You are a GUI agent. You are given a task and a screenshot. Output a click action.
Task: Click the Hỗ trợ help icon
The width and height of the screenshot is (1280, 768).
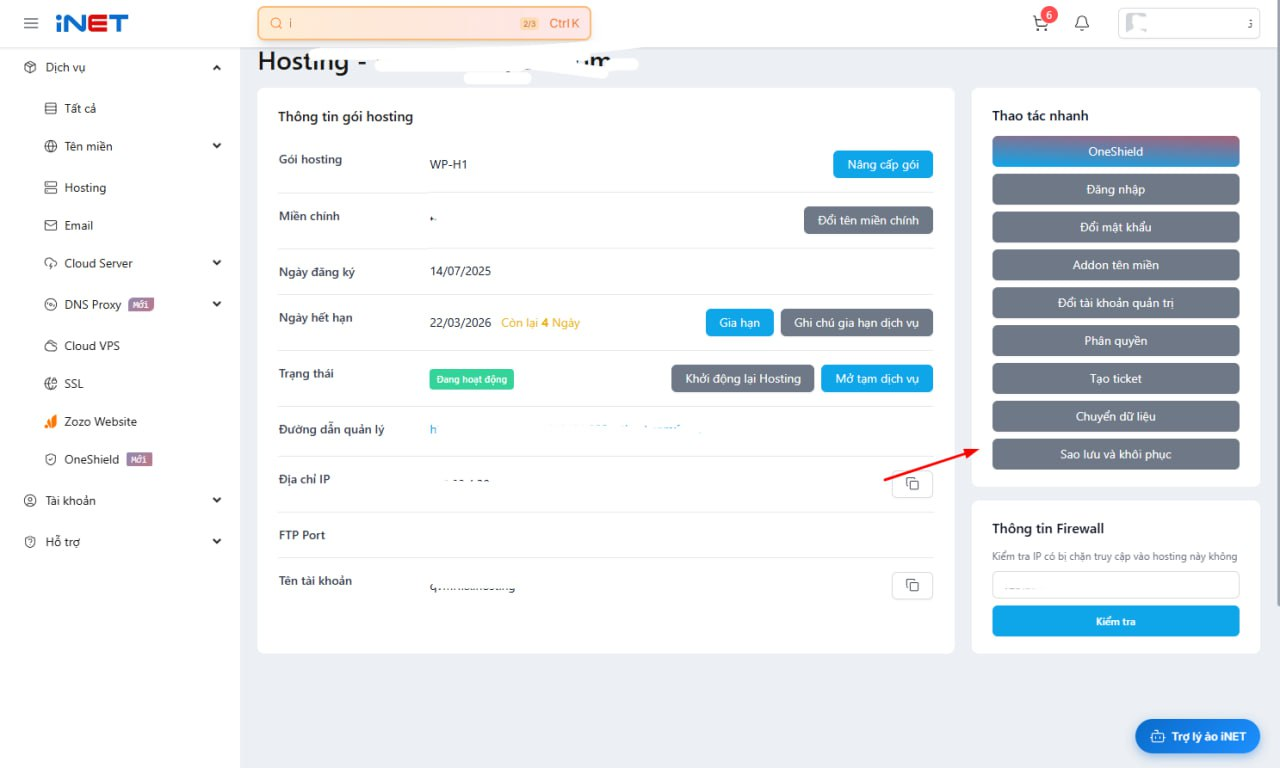30,542
